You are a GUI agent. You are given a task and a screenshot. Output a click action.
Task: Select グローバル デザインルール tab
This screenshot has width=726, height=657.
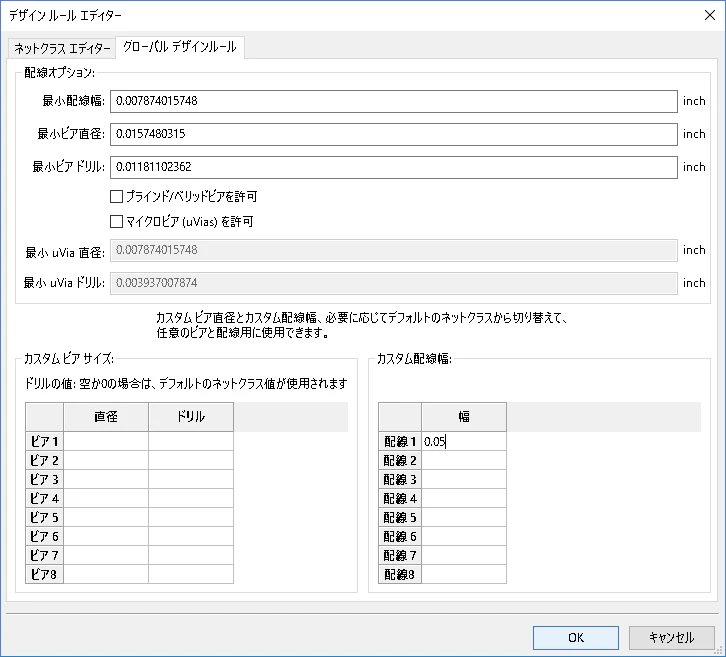tap(180, 47)
